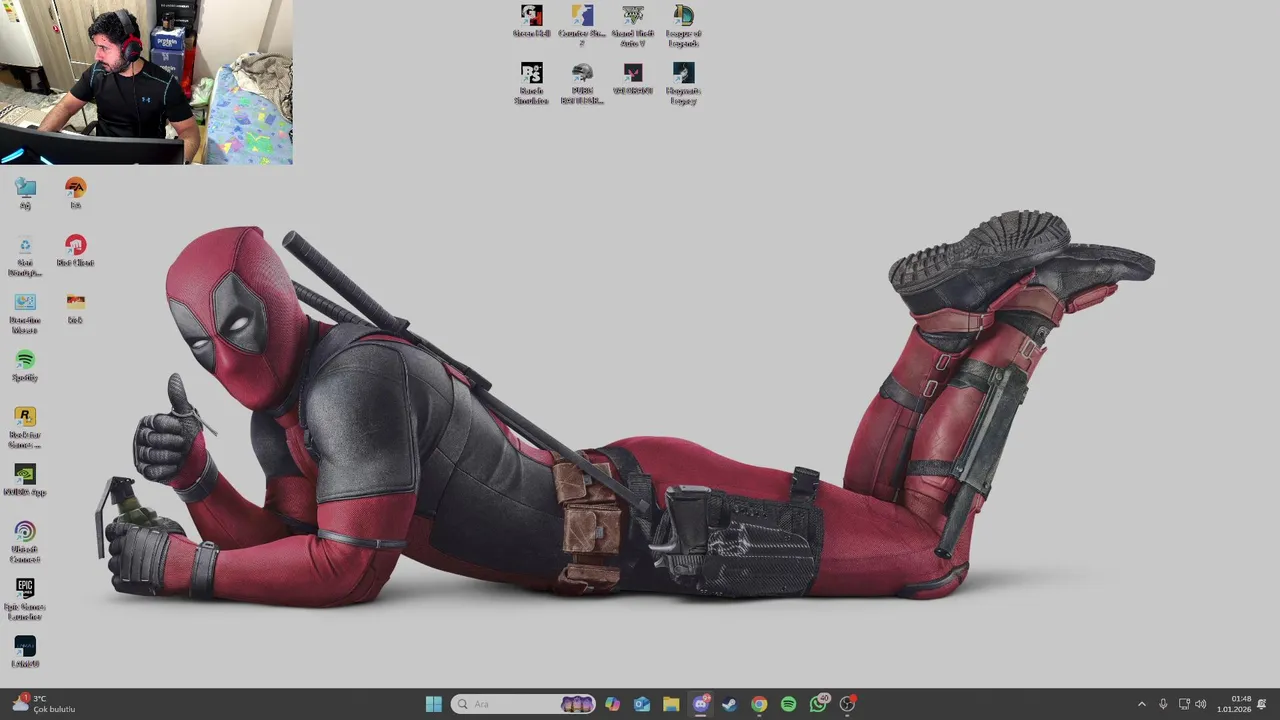
Task: Open WhatsApp from the taskbar
Action: (818, 704)
